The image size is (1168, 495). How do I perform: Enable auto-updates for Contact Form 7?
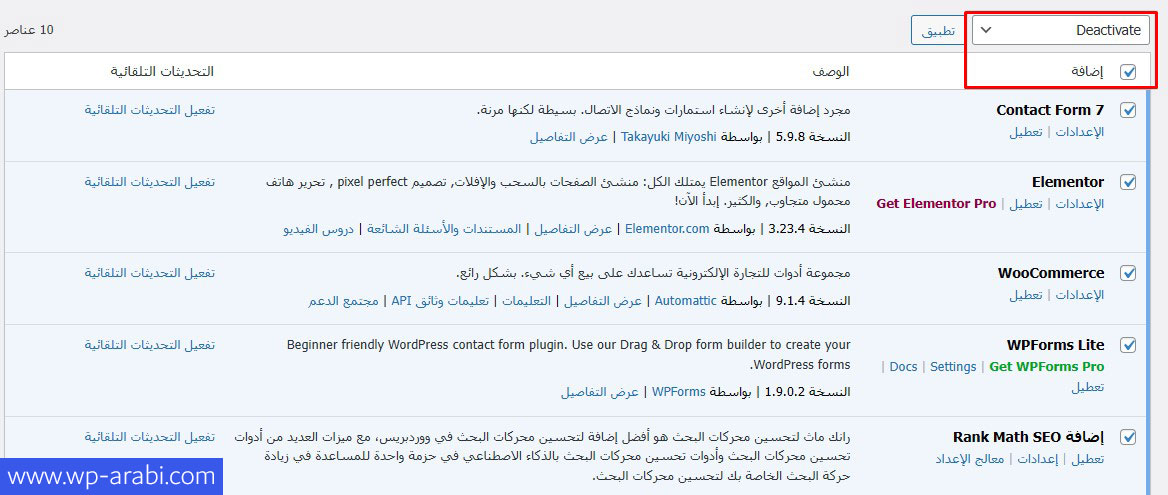click(149, 110)
